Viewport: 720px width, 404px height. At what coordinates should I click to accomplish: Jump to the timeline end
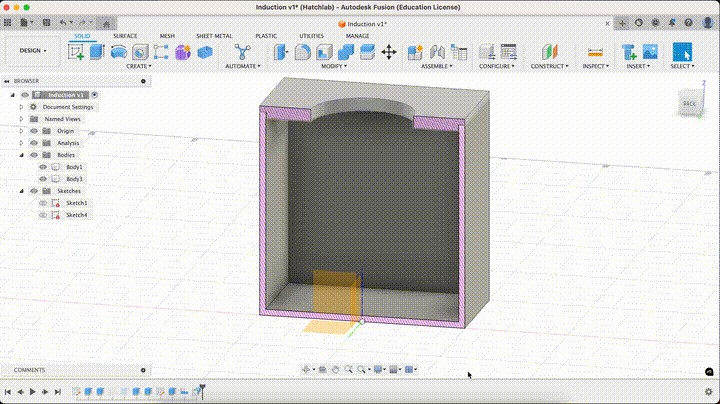click(x=57, y=392)
